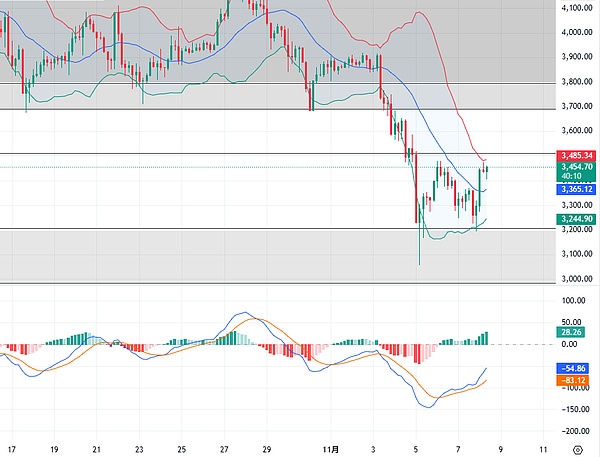Screen dimensions: 600x457
Task: Click the 40:10 candle countdown timer
Action: pyautogui.click(x=577, y=175)
